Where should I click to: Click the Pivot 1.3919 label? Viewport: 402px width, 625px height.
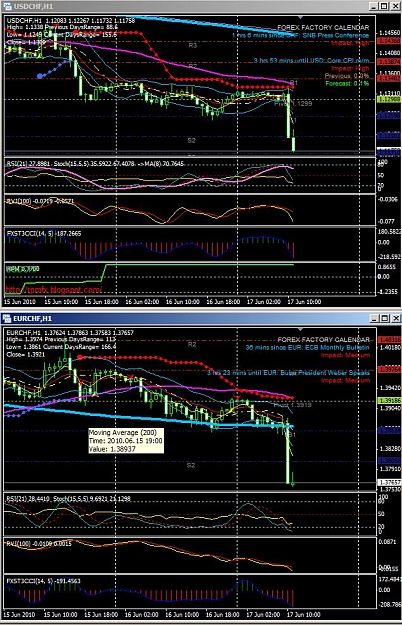[x=292, y=405]
